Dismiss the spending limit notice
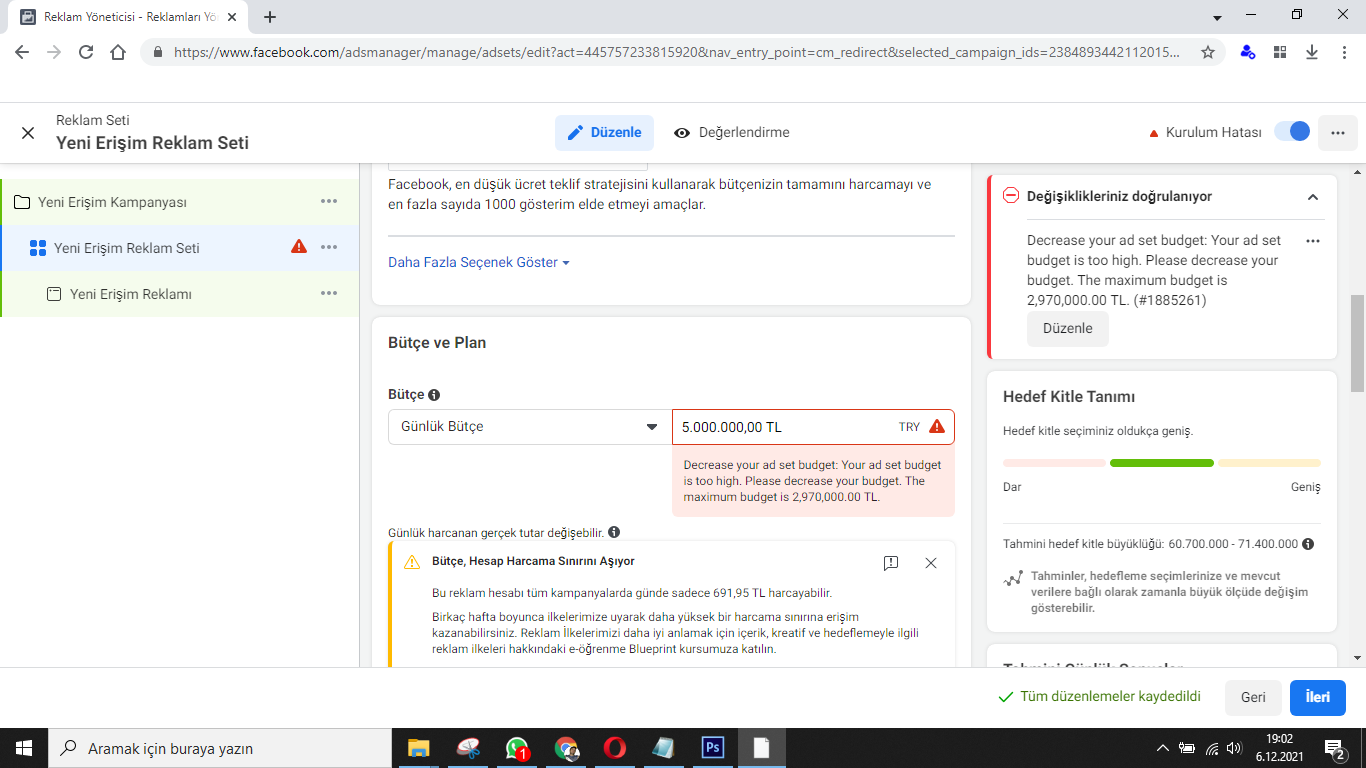 coord(931,563)
